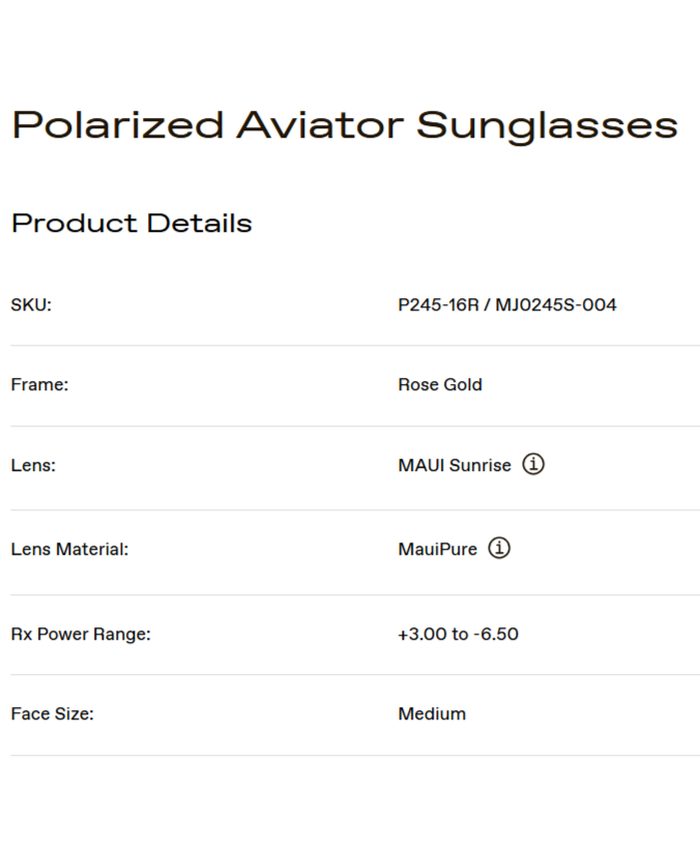Select the MAUI Sunrise lens text
The height and width of the screenshot is (850, 700).
click(x=454, y=466)
